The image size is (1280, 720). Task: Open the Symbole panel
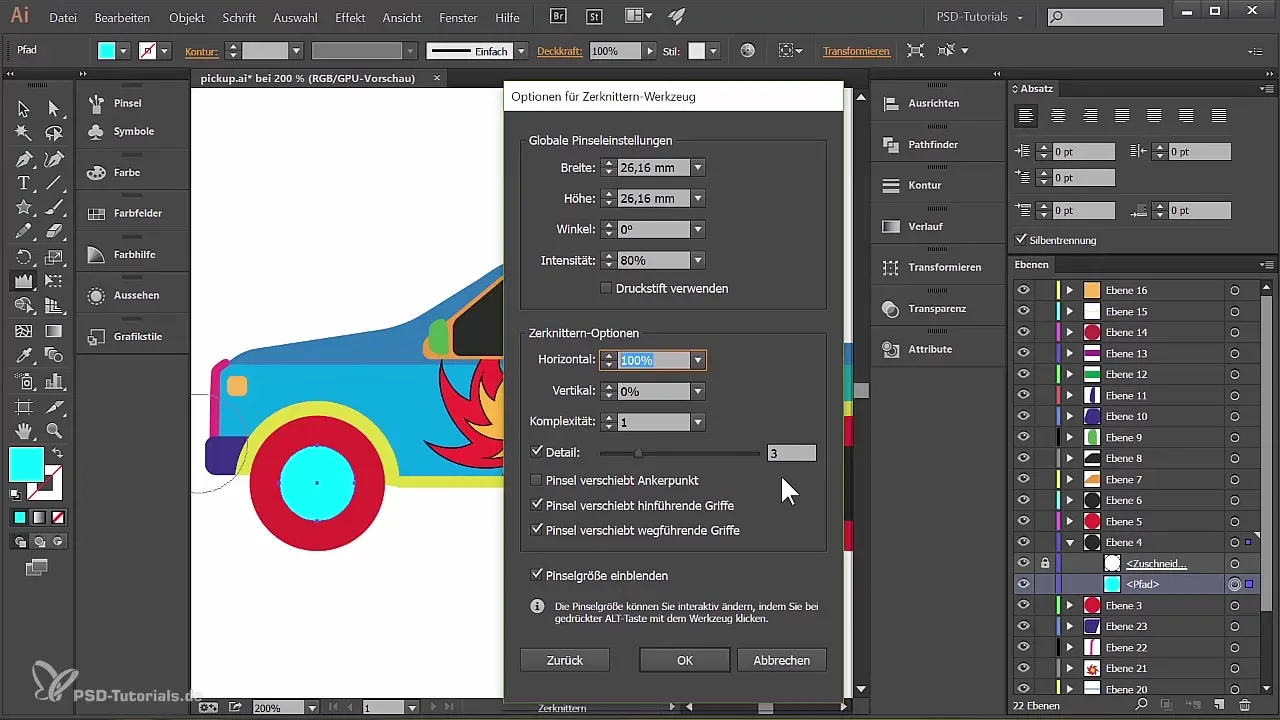tap(132, 131)
